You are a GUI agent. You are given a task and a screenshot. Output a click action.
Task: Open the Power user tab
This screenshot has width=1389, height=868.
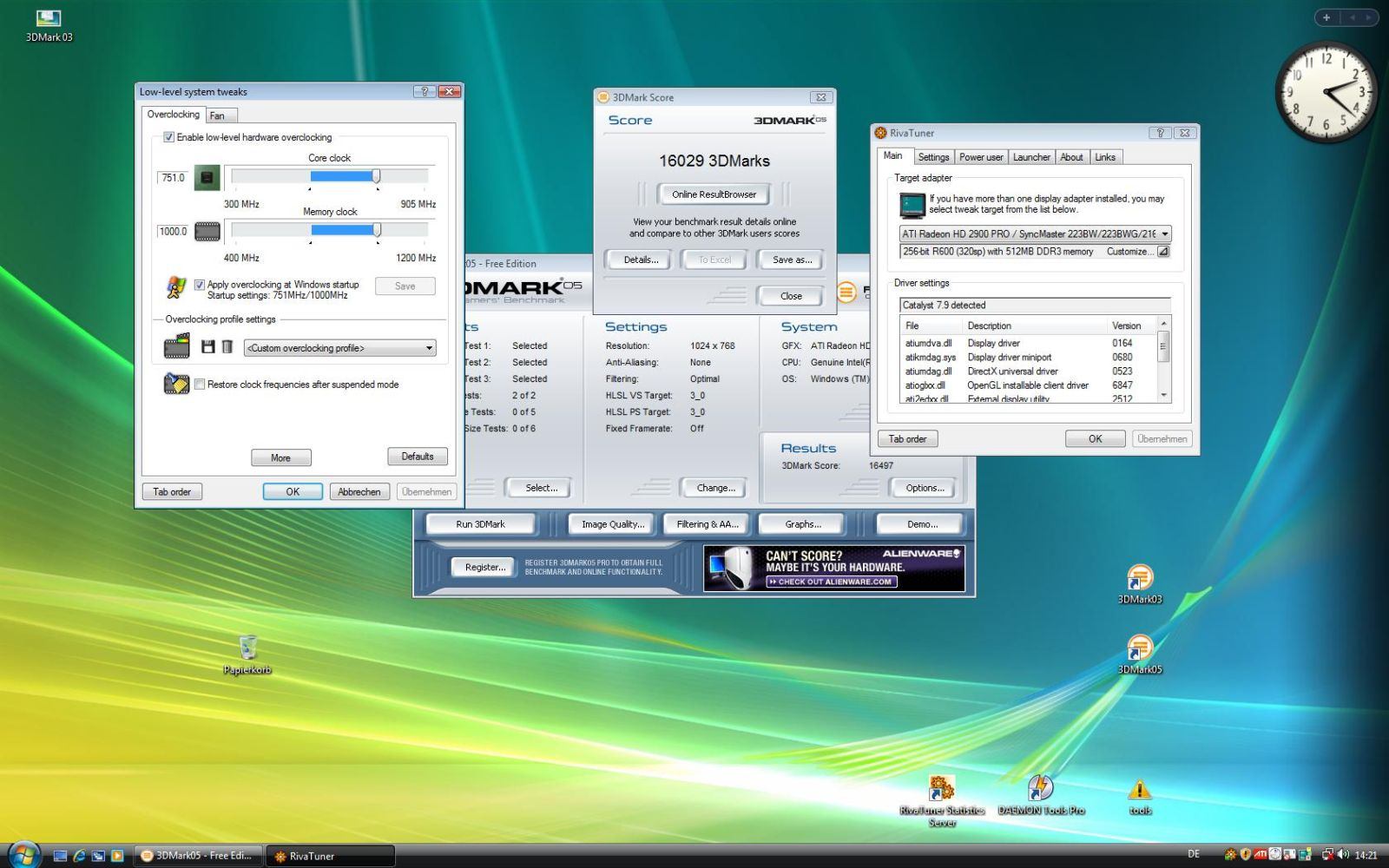[x=981, y=157]
